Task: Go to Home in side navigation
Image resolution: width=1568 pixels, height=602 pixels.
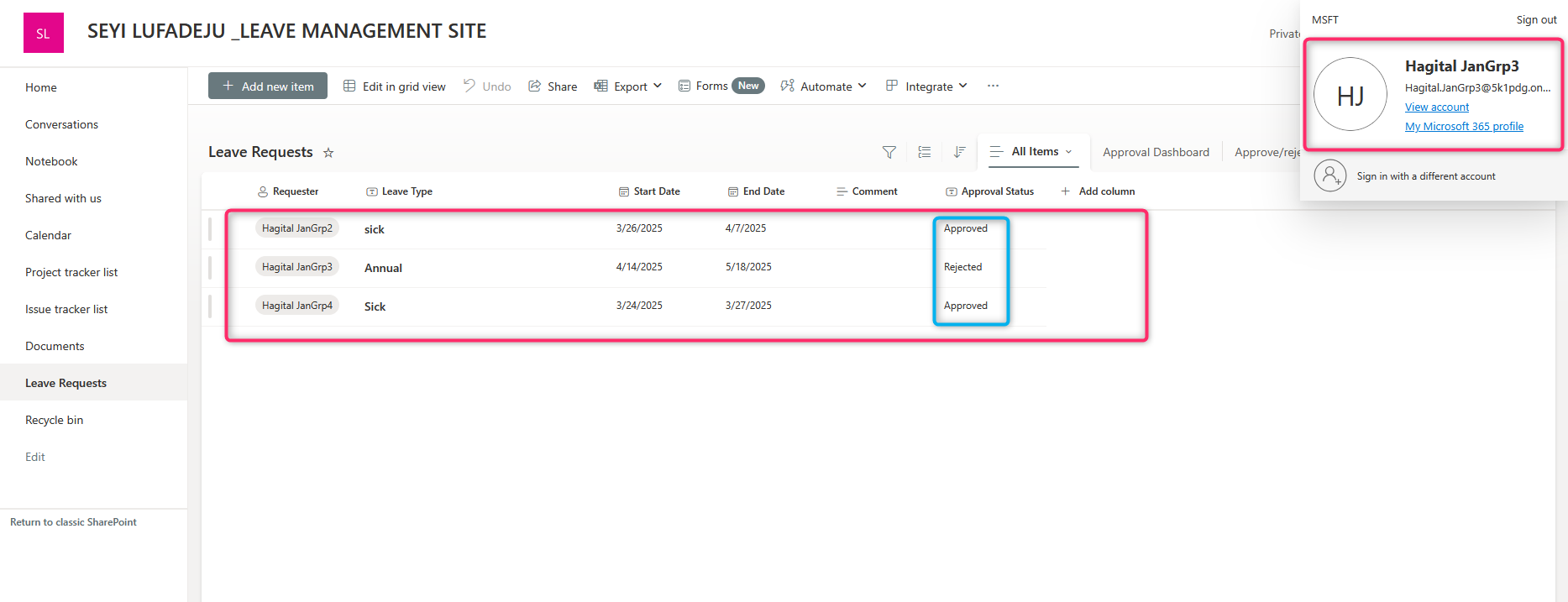Action: 41,87
